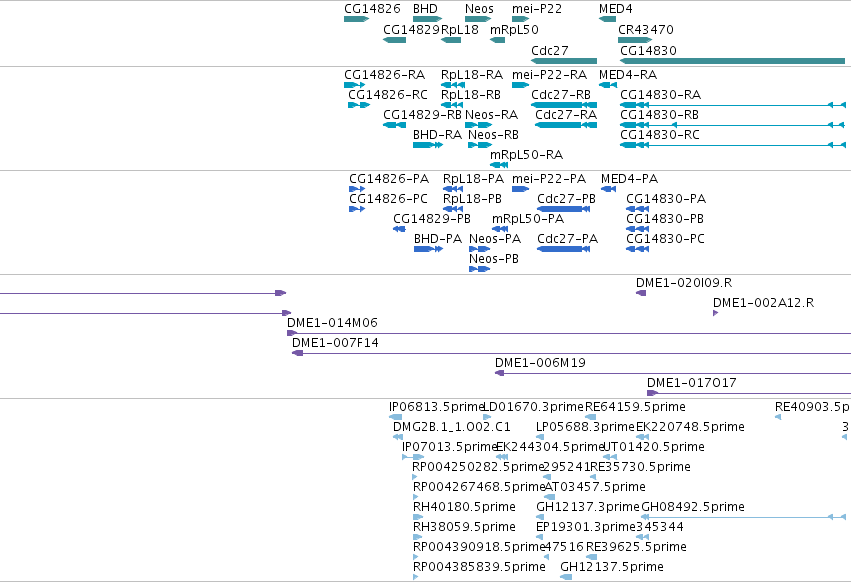Click the RpL18-PA protein feature
The width and height of the screenshot is (851, 582).
453,189
